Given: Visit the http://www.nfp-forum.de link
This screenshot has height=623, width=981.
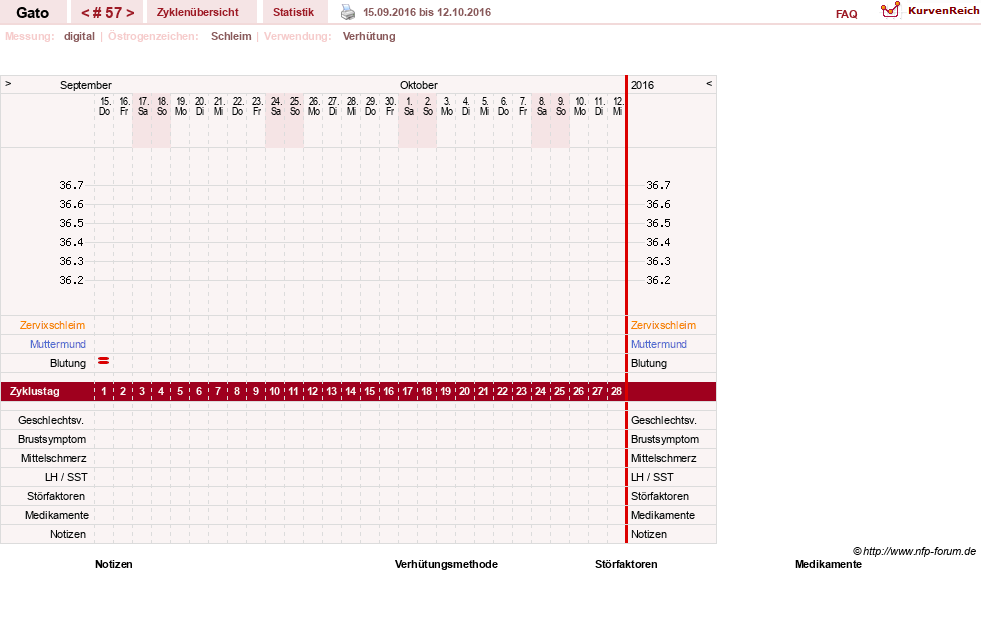Looking at the screenshot, I should coord(919,551).
